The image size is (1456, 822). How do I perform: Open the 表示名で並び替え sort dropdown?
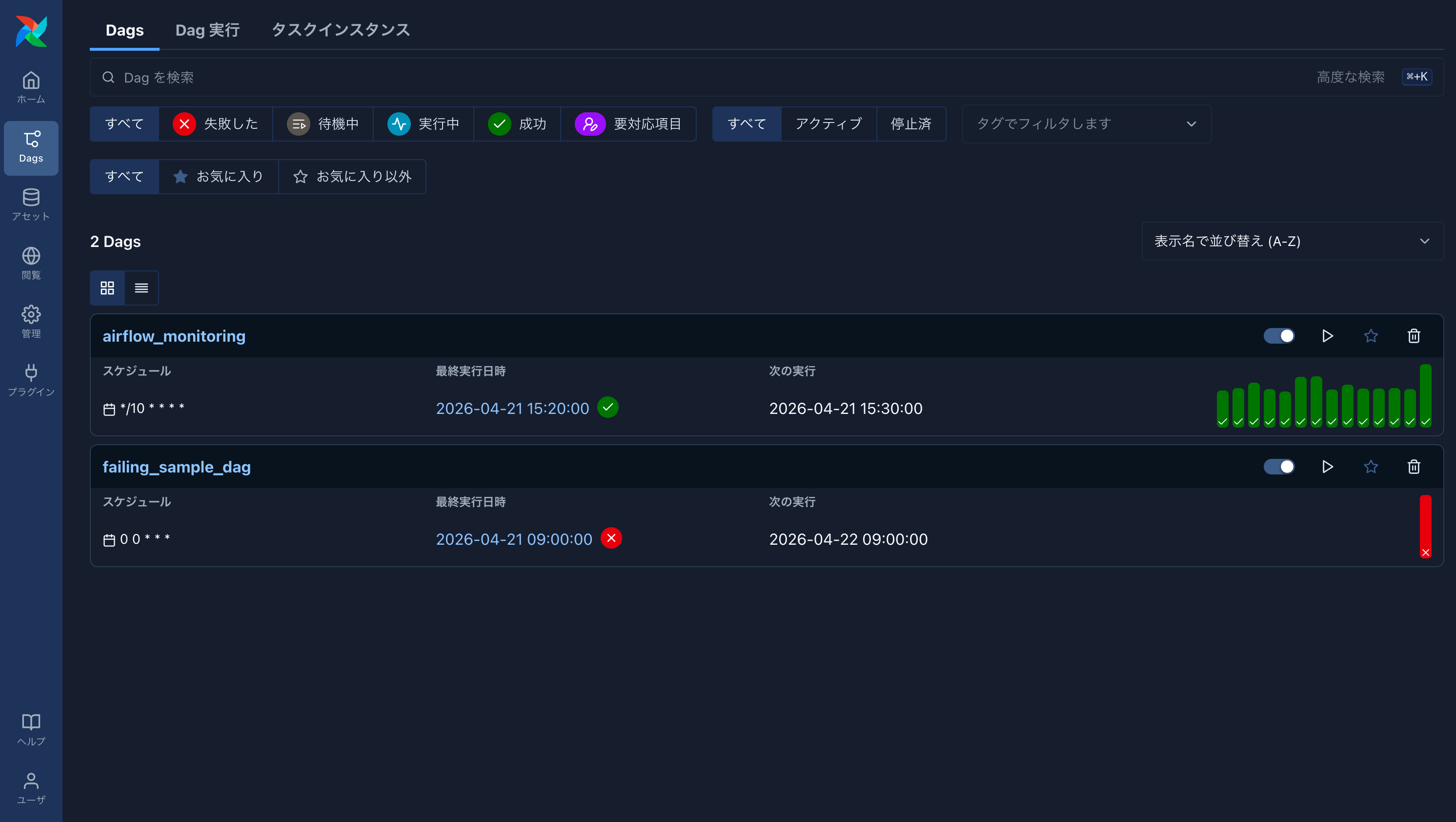tap(1292, 241)
